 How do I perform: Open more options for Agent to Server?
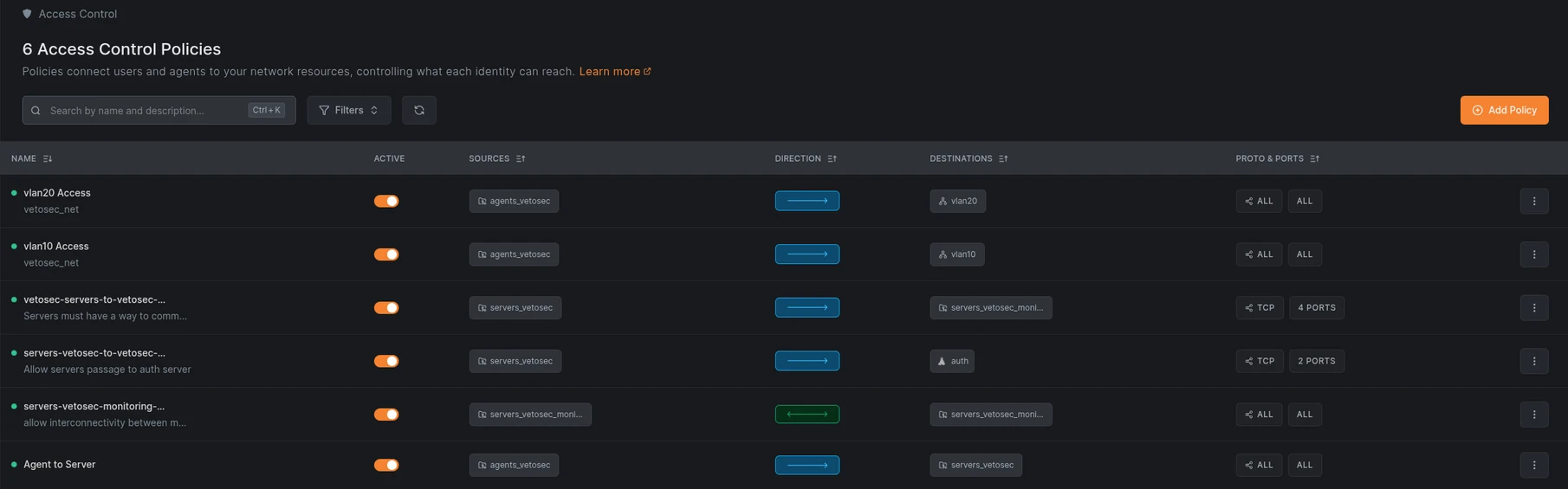[1534, 465]
